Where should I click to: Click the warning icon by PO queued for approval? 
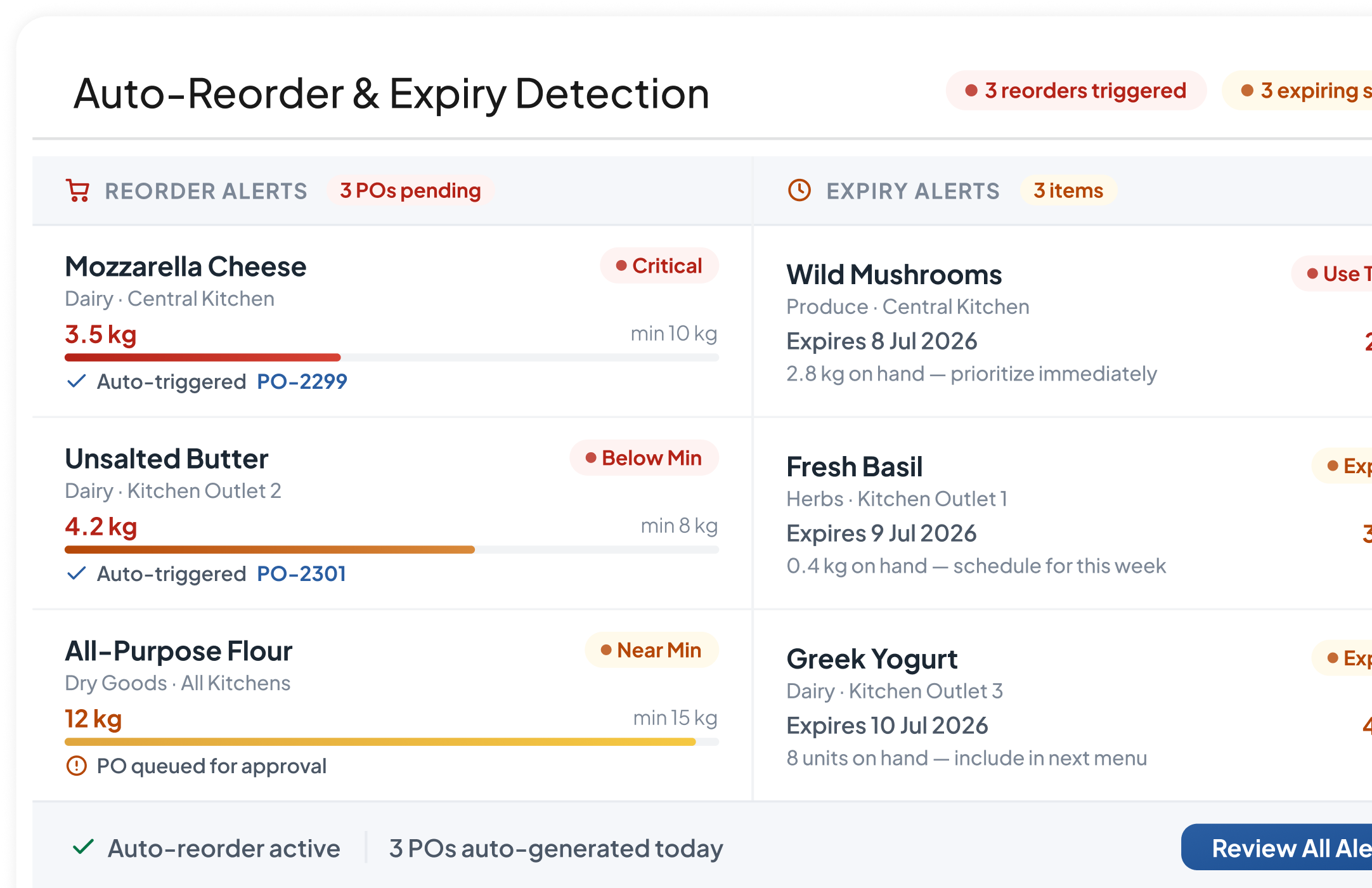tap(76, 766)
